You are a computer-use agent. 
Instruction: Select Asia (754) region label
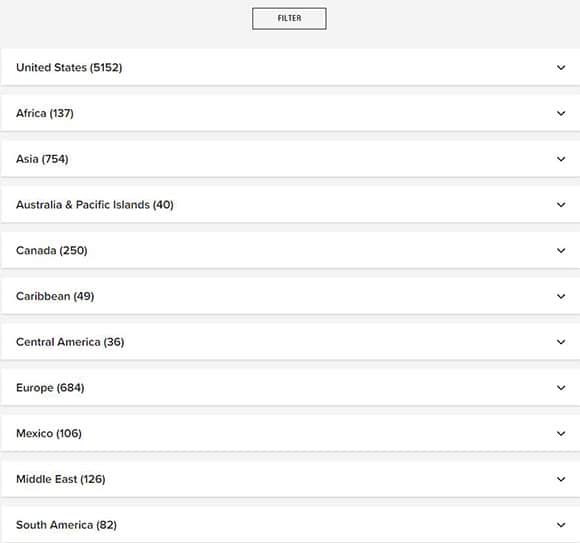tap(42, 159)
